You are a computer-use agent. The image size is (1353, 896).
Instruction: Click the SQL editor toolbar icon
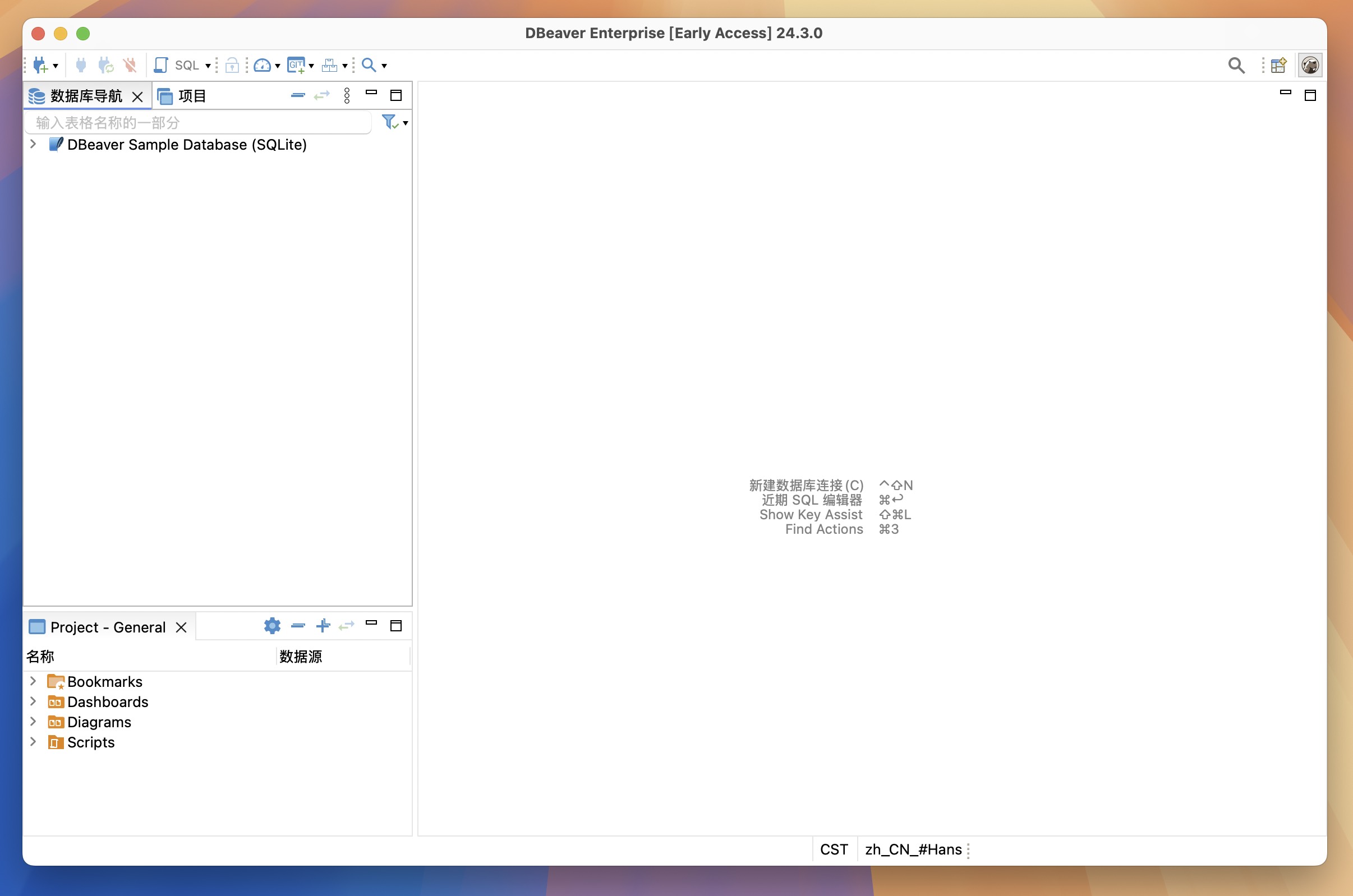(x=183, y=64)
